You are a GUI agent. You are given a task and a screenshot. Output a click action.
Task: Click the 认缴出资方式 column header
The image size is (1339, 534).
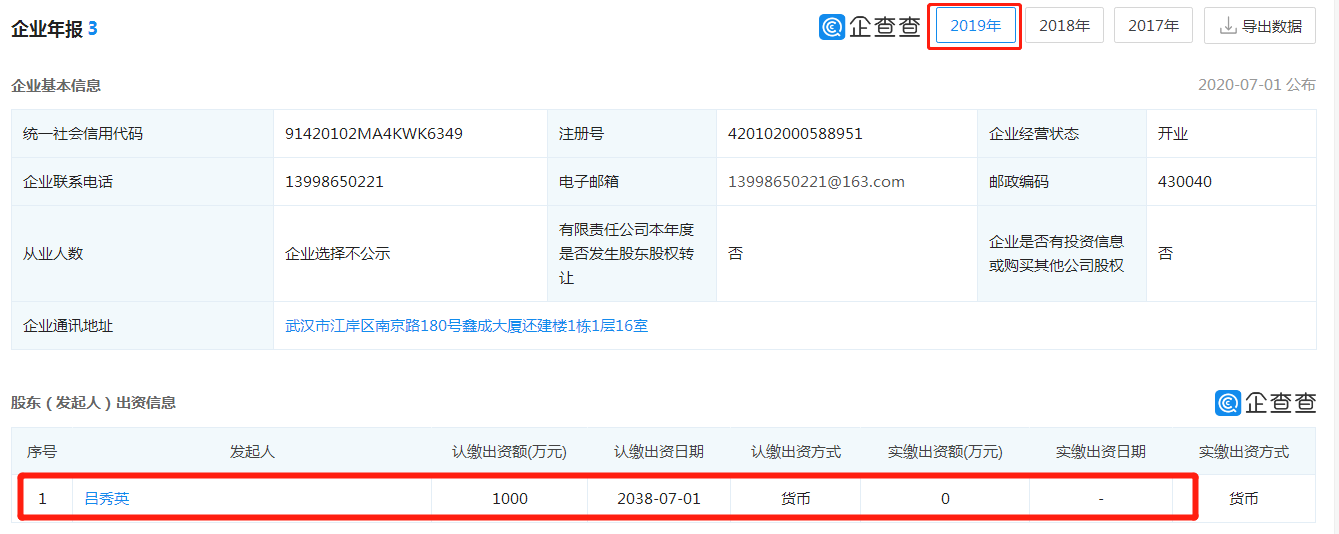(x=796, y=451)
